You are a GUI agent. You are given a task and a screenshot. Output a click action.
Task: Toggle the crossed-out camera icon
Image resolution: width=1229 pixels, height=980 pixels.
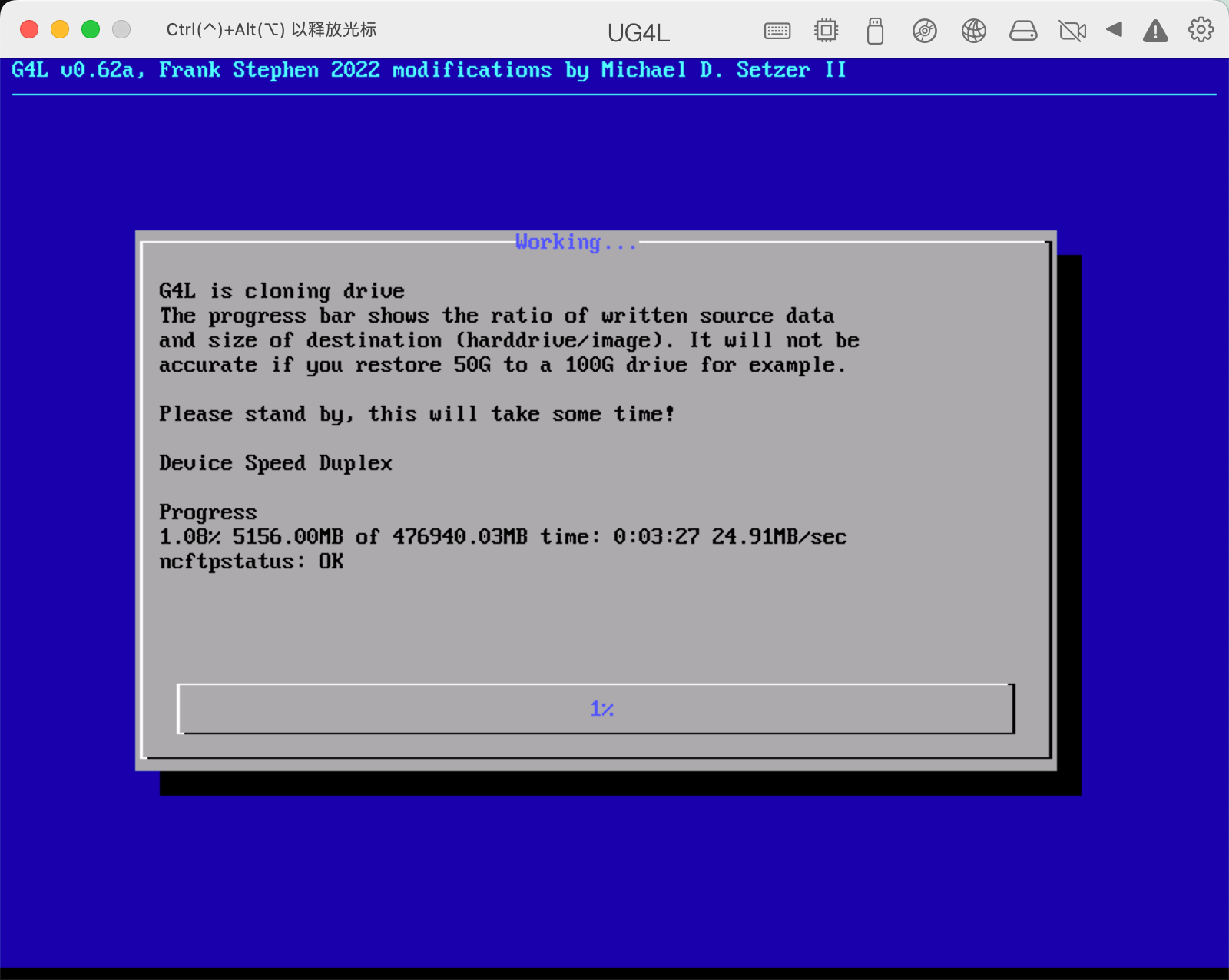pyautogui.click(x=1072, y=31)
